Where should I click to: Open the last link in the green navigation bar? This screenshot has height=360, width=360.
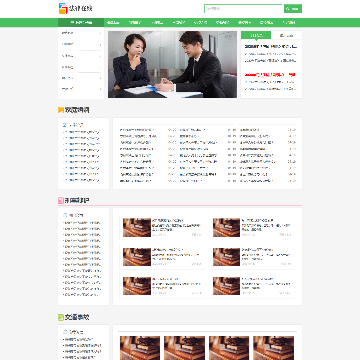point(289,23)
